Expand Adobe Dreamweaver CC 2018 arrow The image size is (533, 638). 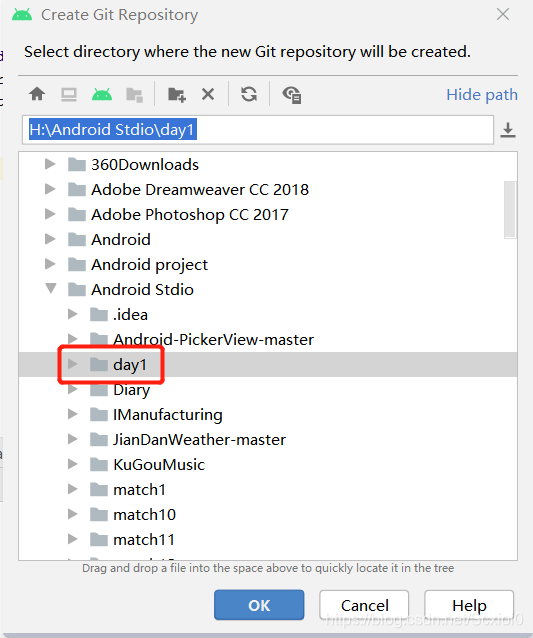pyautogui.click(x=50, y=189)
